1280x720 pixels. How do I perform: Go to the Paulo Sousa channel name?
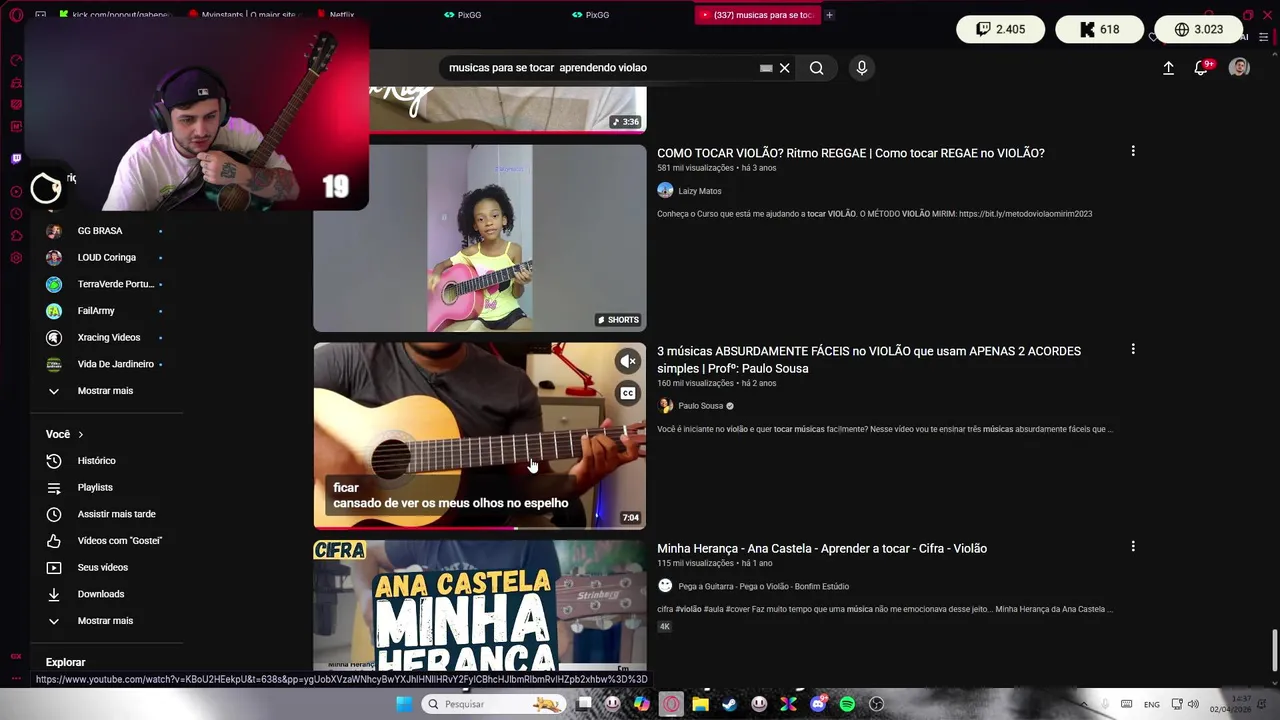click(x=700, y=406)
